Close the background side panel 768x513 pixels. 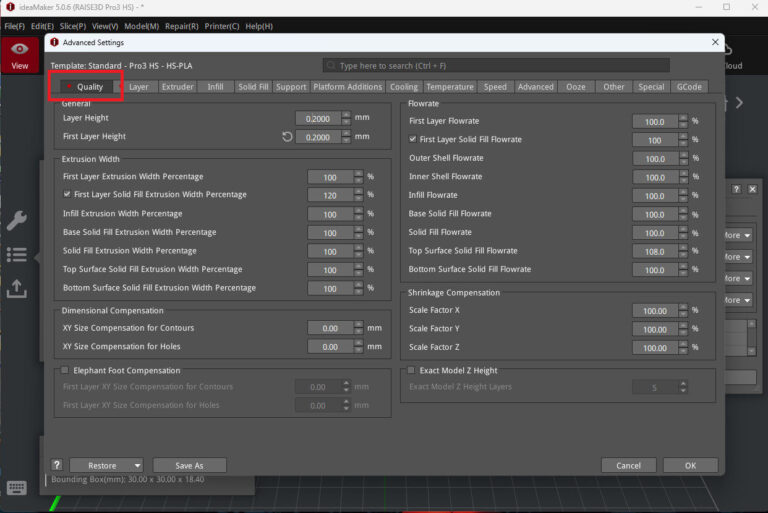click(x=753, y=189)
